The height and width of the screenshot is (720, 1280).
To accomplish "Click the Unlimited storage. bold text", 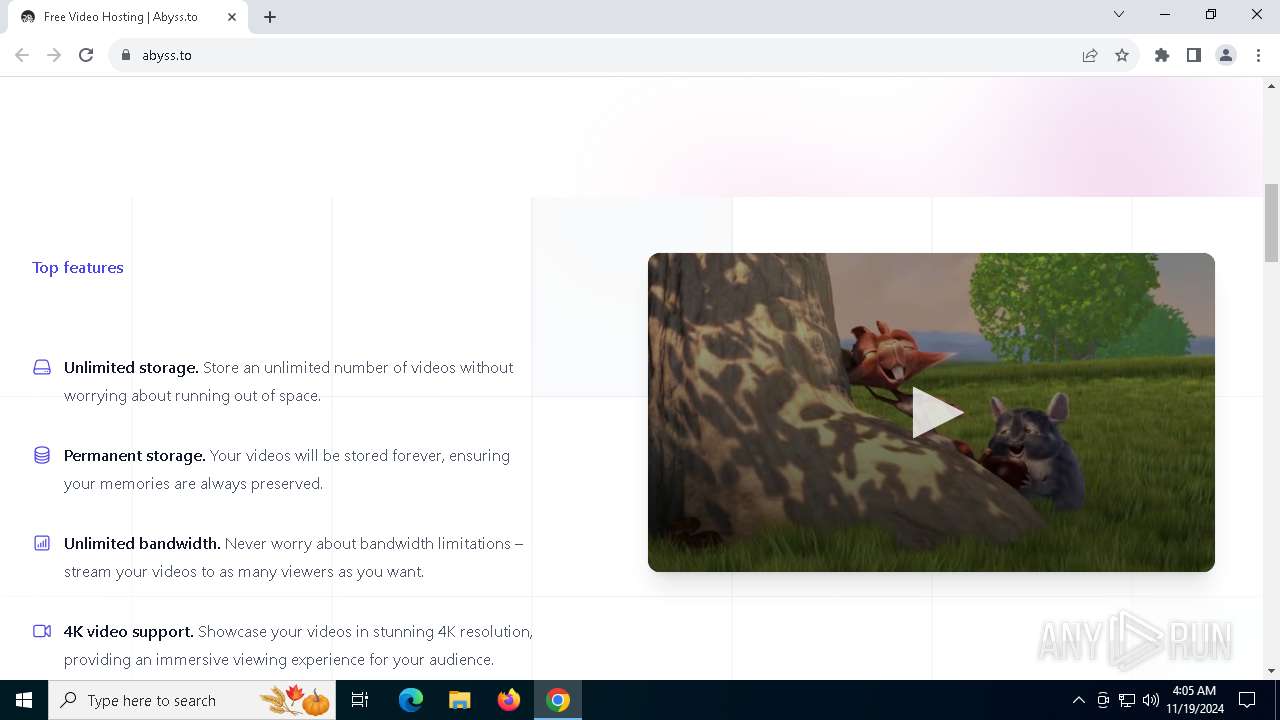I will tap(131, 367).
